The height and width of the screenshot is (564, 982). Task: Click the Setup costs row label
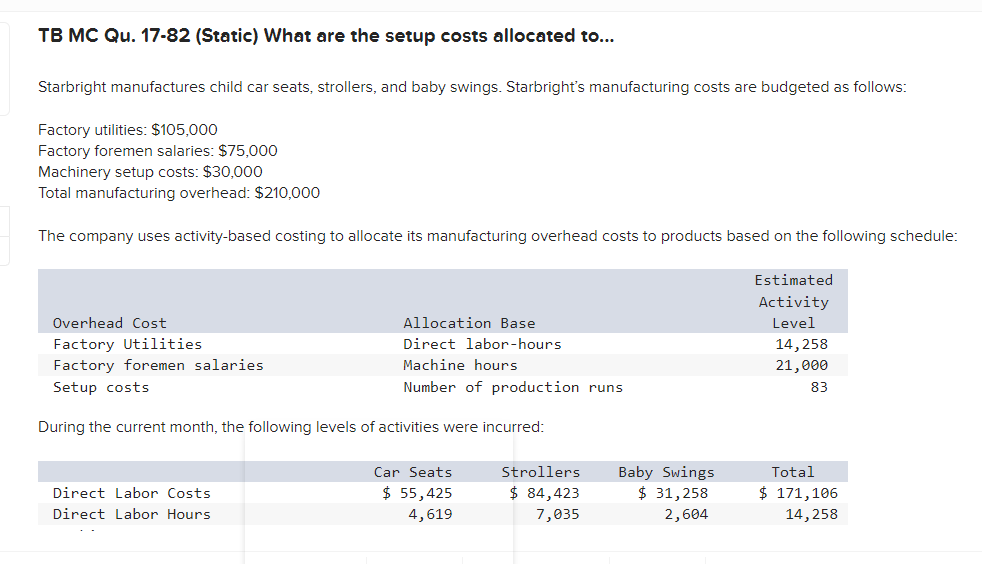pyautogui.click(x=101, y=387)
